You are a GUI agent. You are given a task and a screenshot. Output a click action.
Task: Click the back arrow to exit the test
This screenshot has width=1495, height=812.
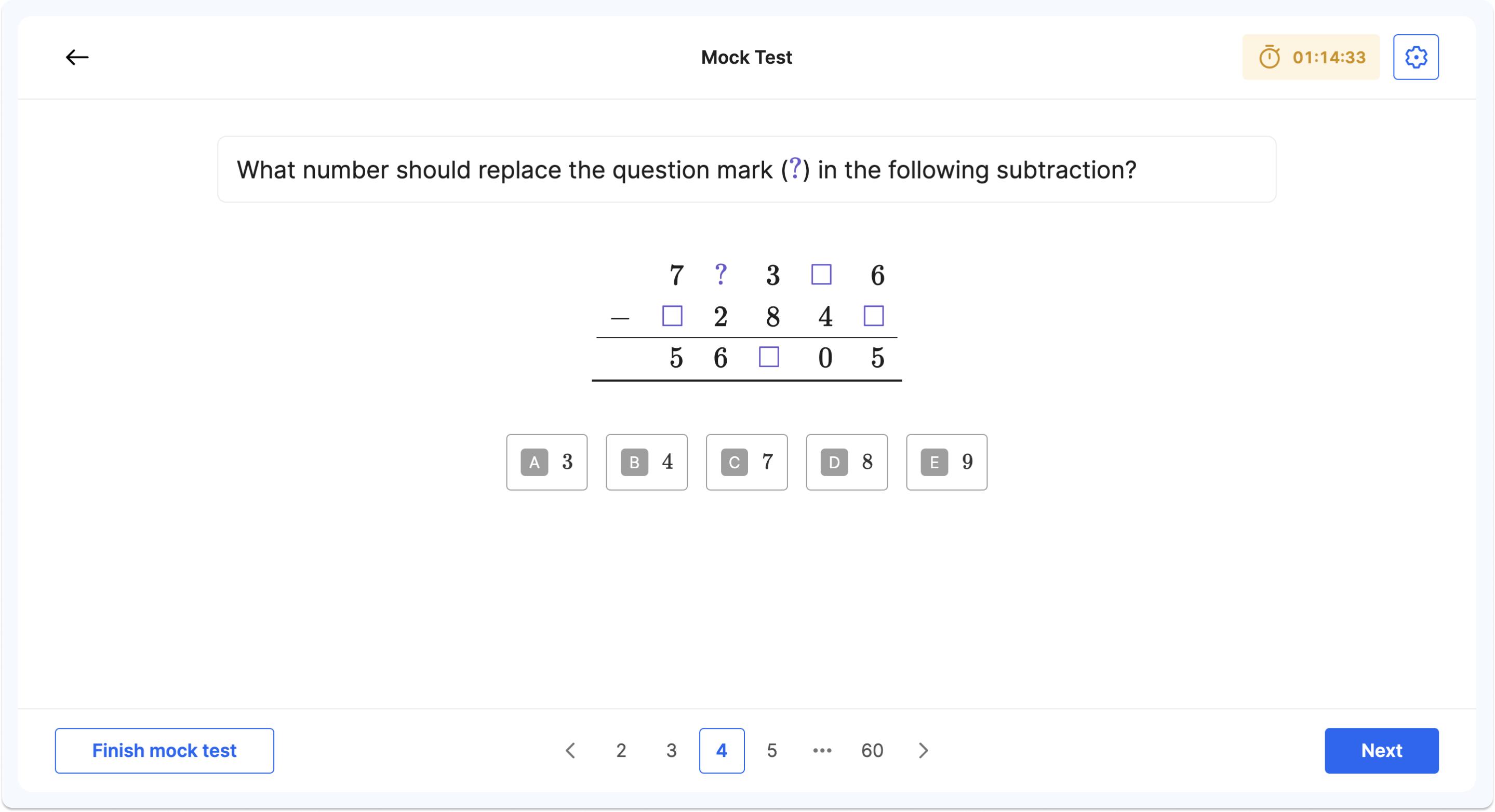[77, 56]
